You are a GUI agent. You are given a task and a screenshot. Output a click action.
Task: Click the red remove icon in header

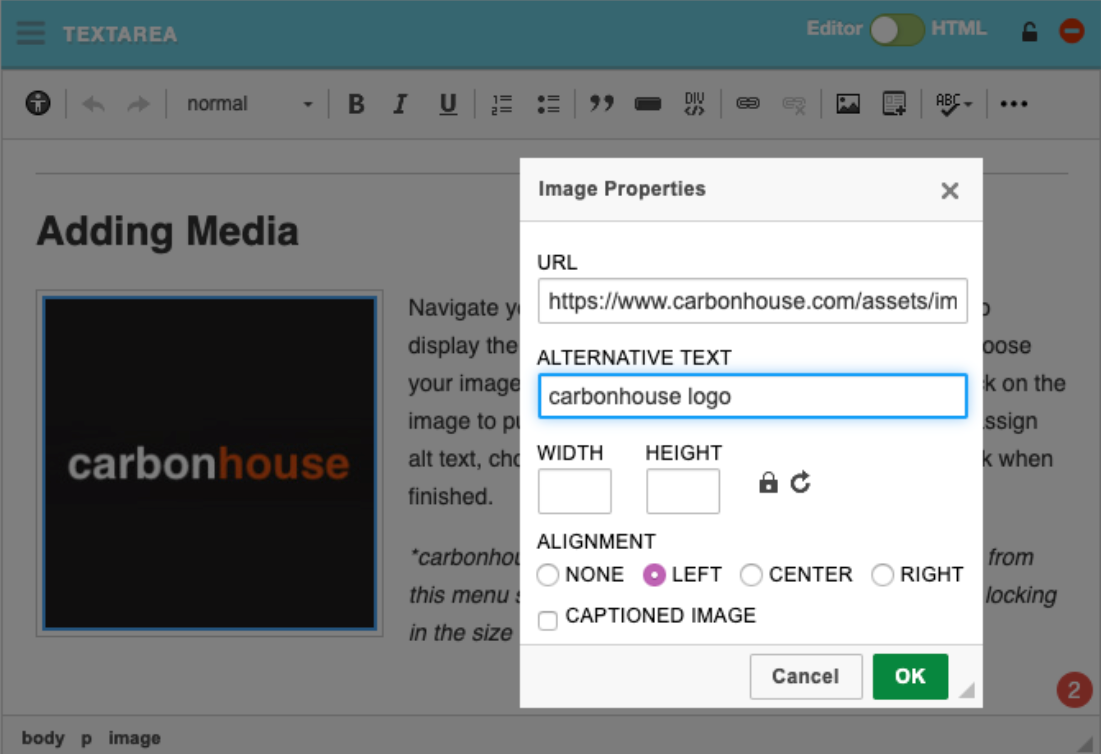[1072, 31]
